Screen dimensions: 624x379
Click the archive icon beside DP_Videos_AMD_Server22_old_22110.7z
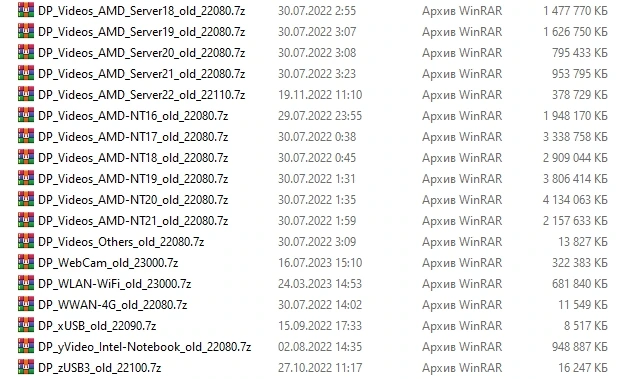[26, 94]
